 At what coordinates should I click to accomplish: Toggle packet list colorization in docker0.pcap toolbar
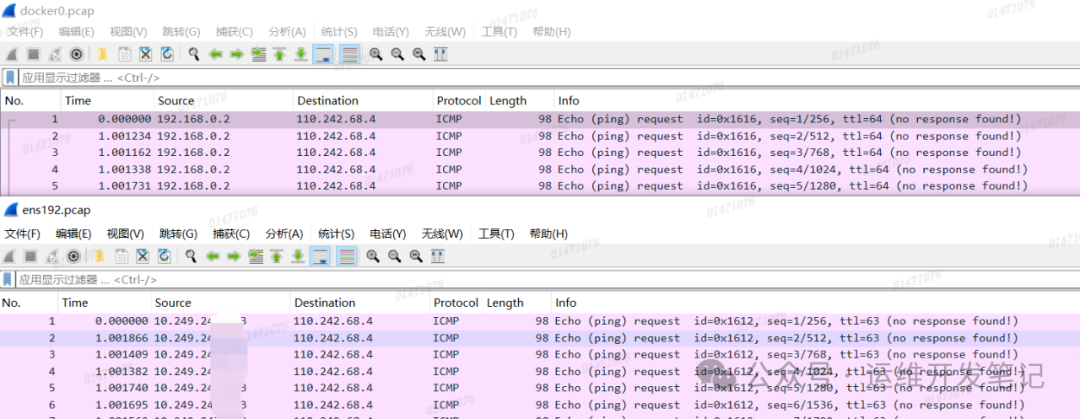click(x=348, y=54)
